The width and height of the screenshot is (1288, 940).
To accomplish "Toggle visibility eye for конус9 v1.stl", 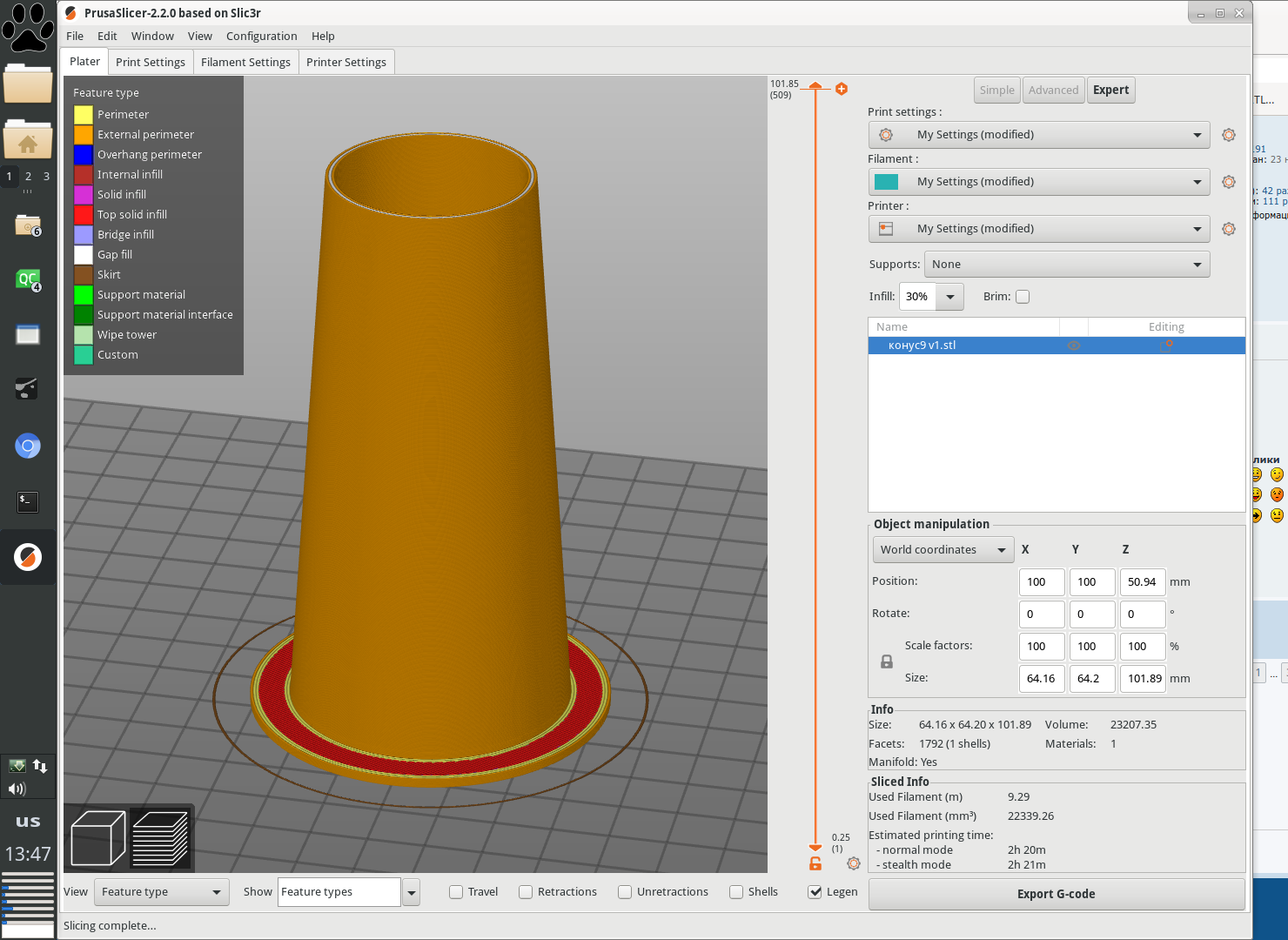I will [x=1074, y=346].
